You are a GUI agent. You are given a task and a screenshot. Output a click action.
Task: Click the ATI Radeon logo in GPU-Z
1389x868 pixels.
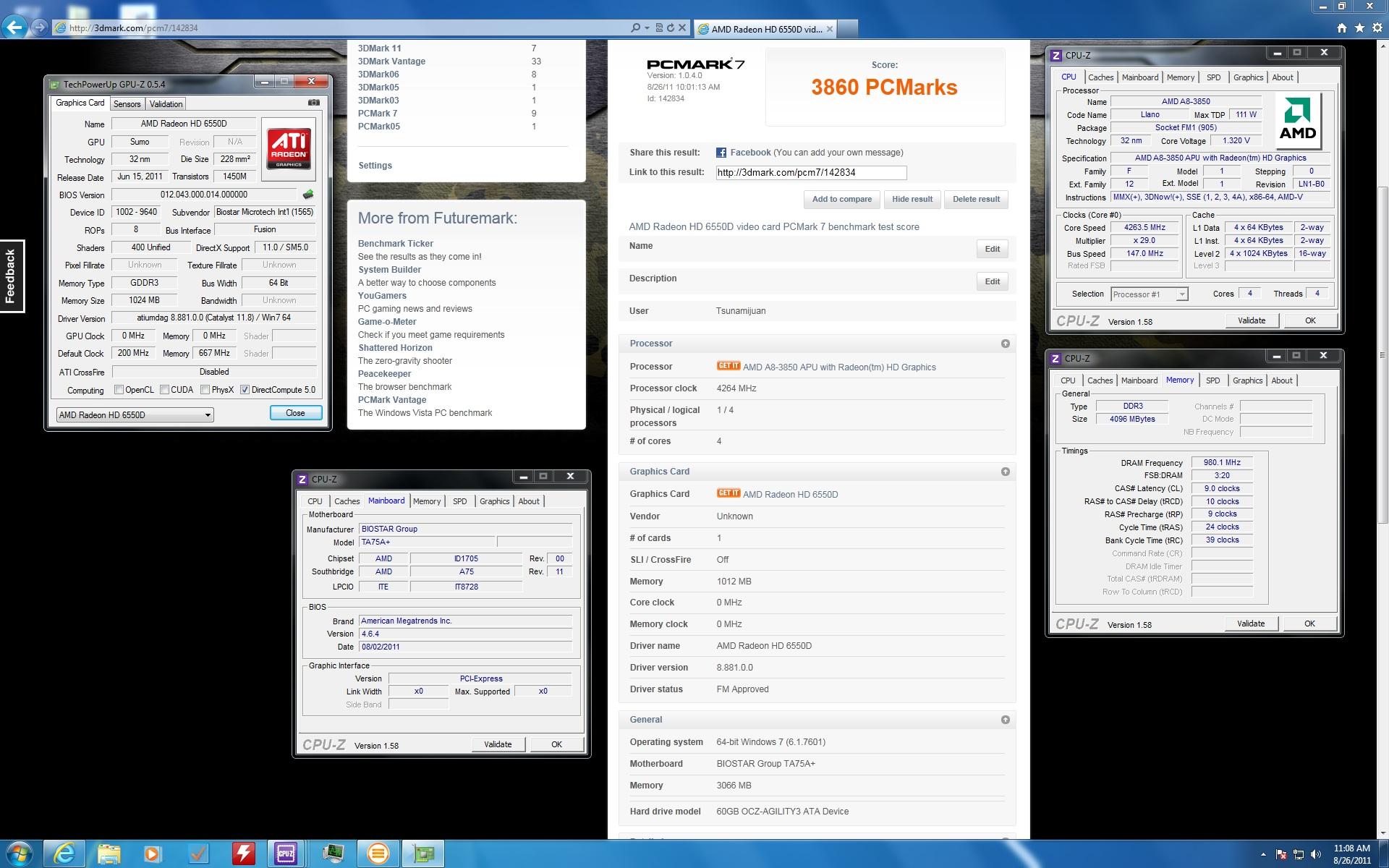click(289, 149)
